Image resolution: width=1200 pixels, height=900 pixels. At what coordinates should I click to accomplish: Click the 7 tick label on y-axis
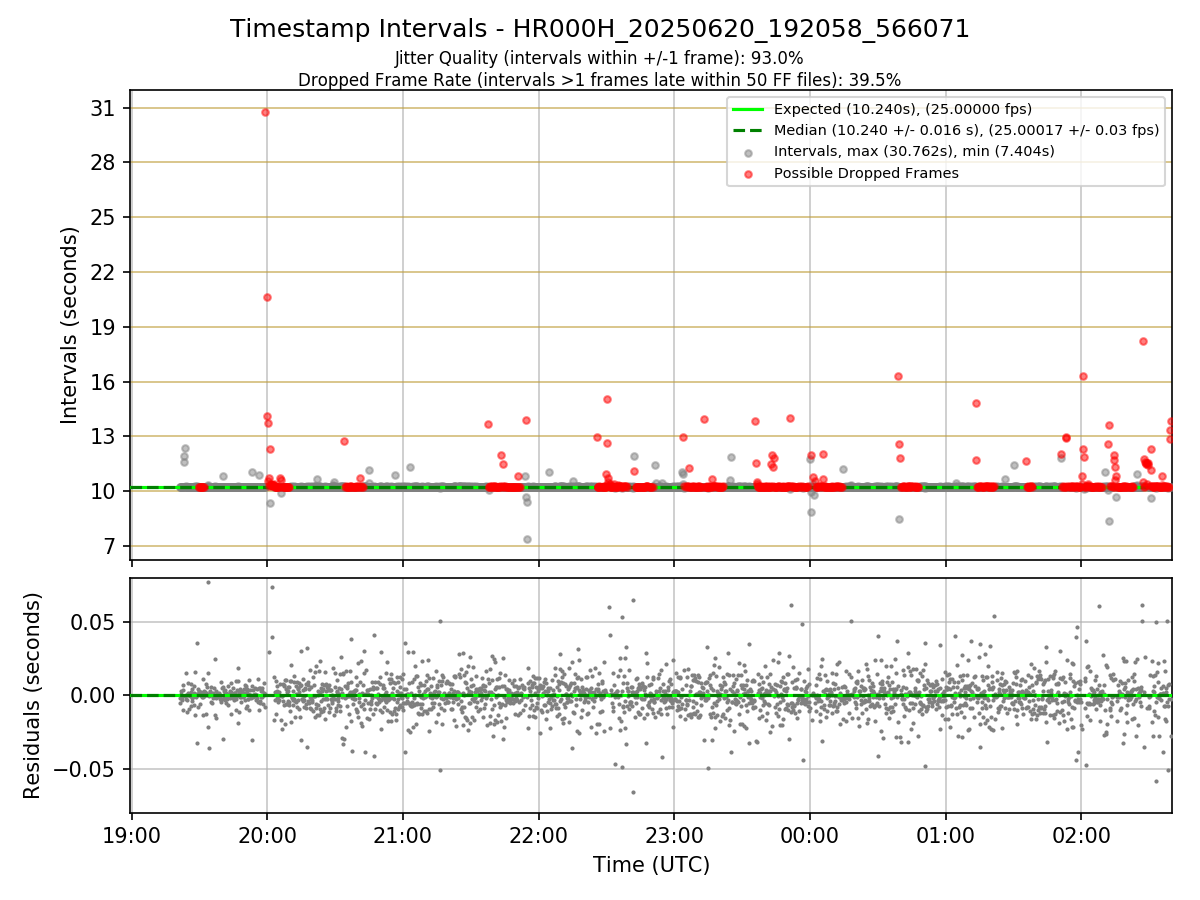[110, 546]
